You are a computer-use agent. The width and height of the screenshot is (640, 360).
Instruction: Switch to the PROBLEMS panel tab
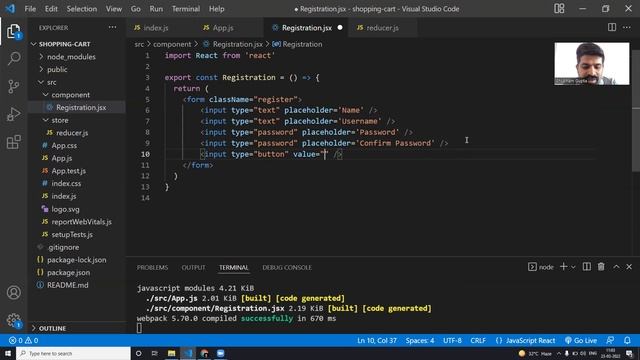[152, 267]
